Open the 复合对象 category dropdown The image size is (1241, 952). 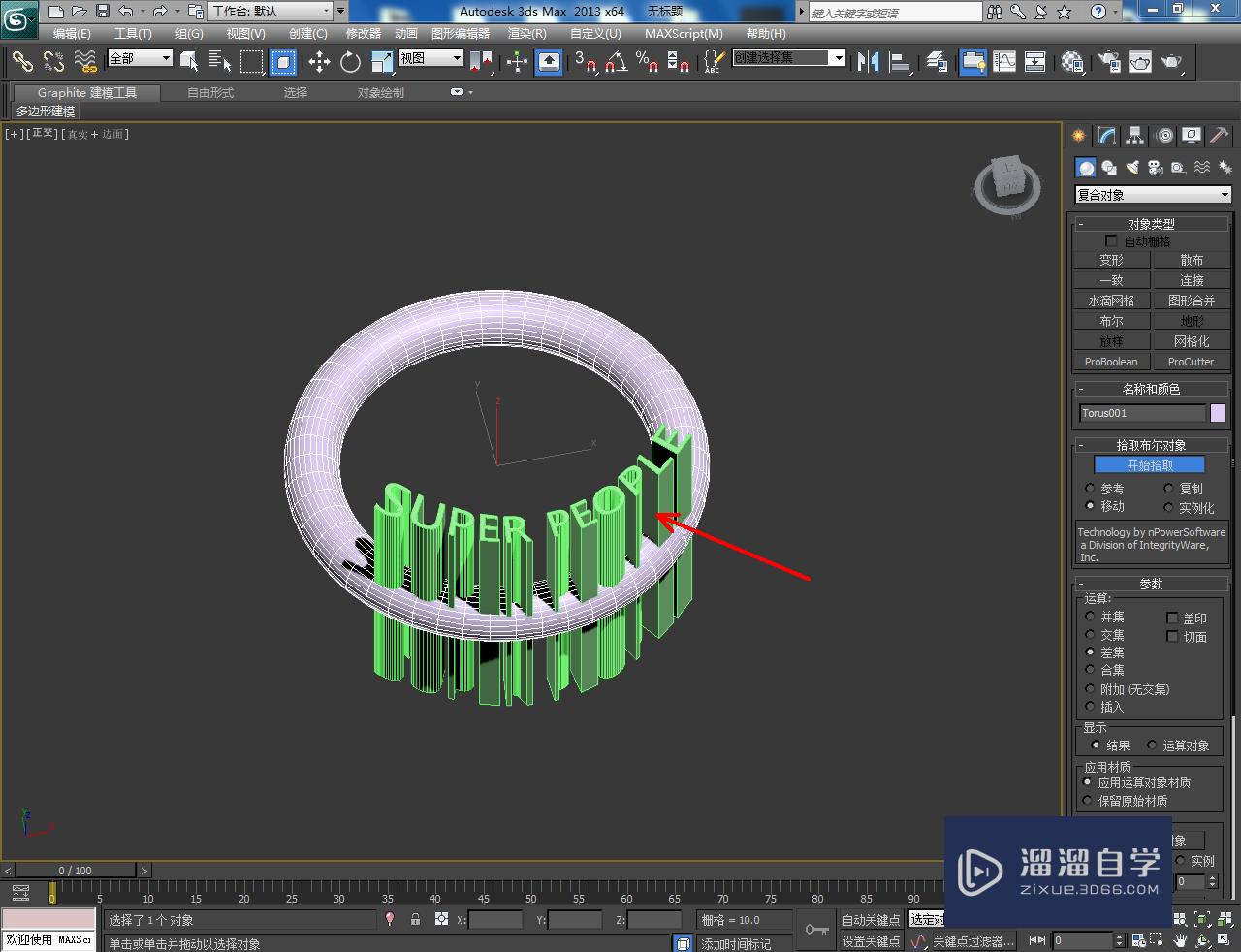coord(1153,195)
